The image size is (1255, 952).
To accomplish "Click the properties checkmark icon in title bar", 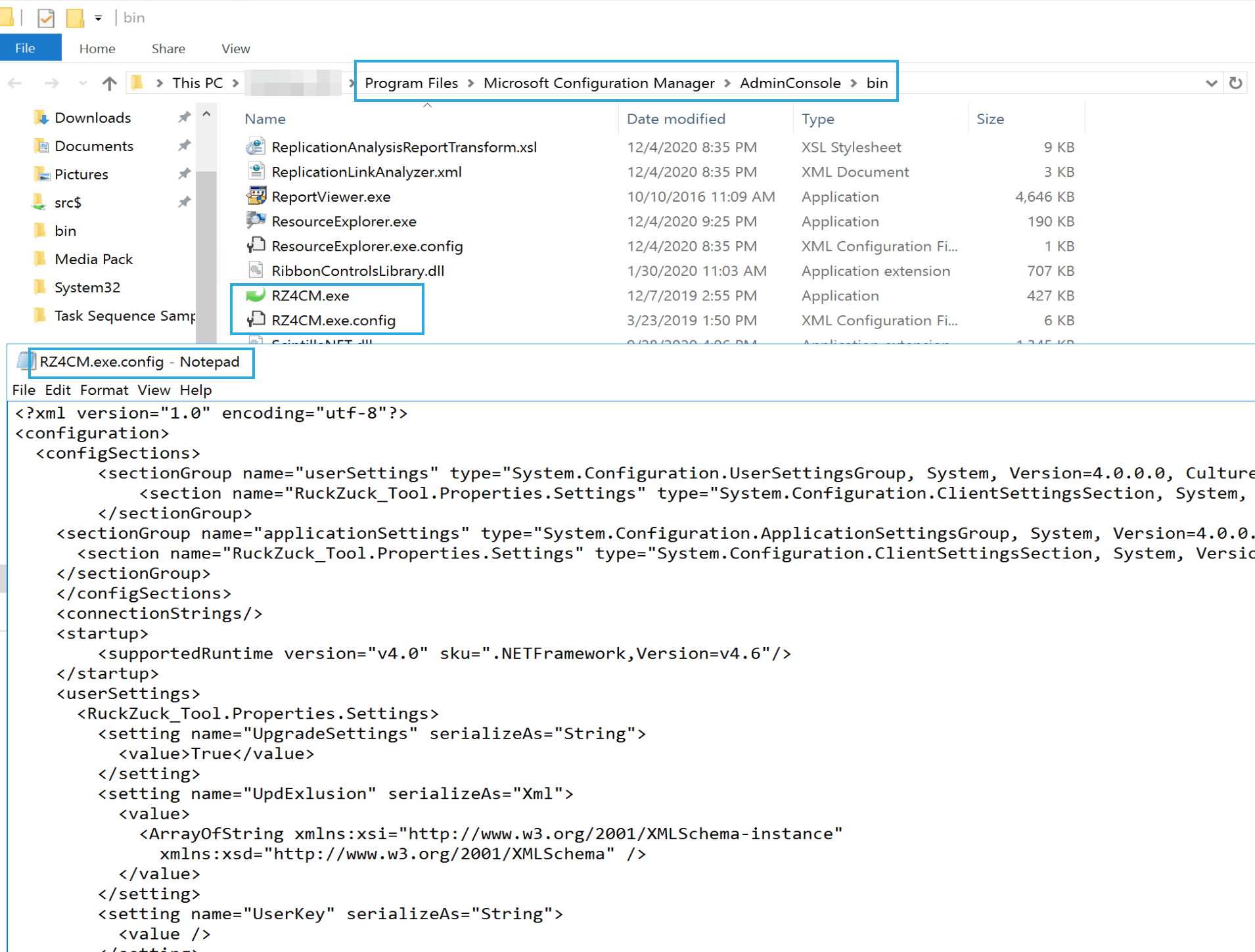I will pos(45,18).
